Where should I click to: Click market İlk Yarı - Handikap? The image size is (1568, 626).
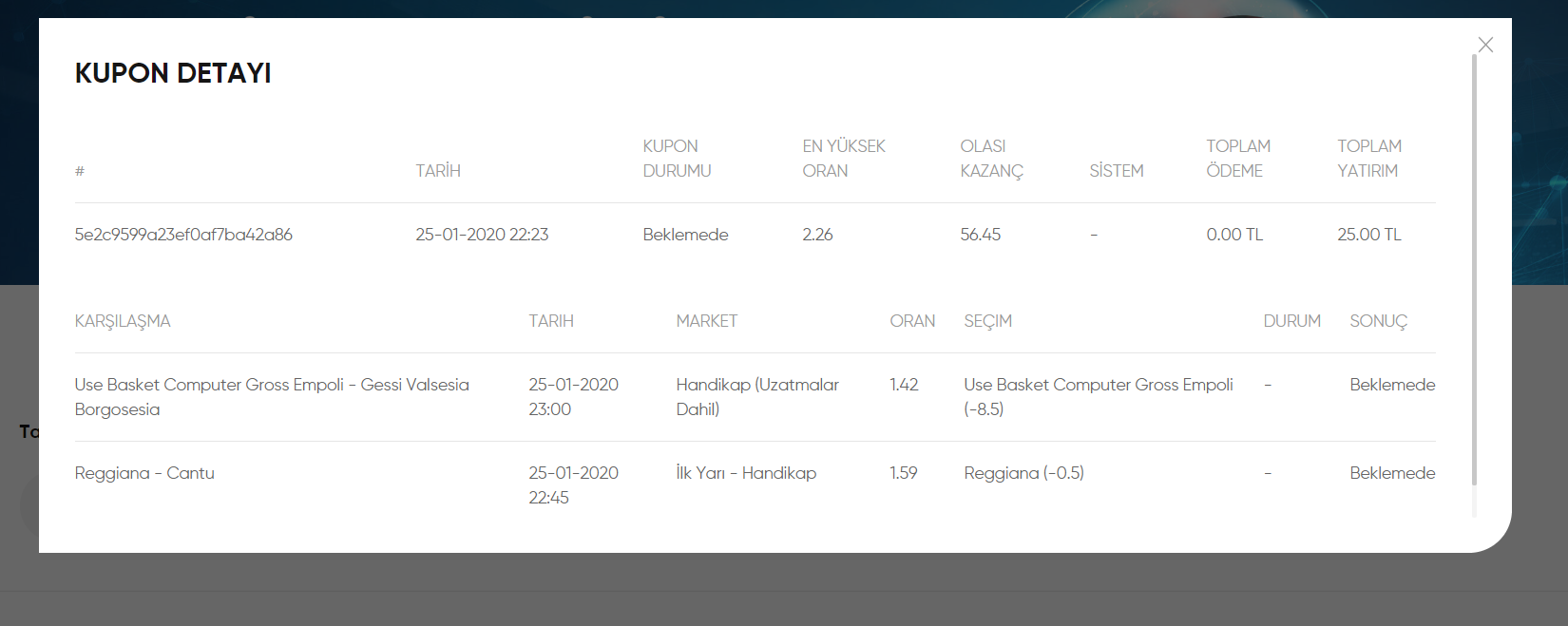coord(746,473)
